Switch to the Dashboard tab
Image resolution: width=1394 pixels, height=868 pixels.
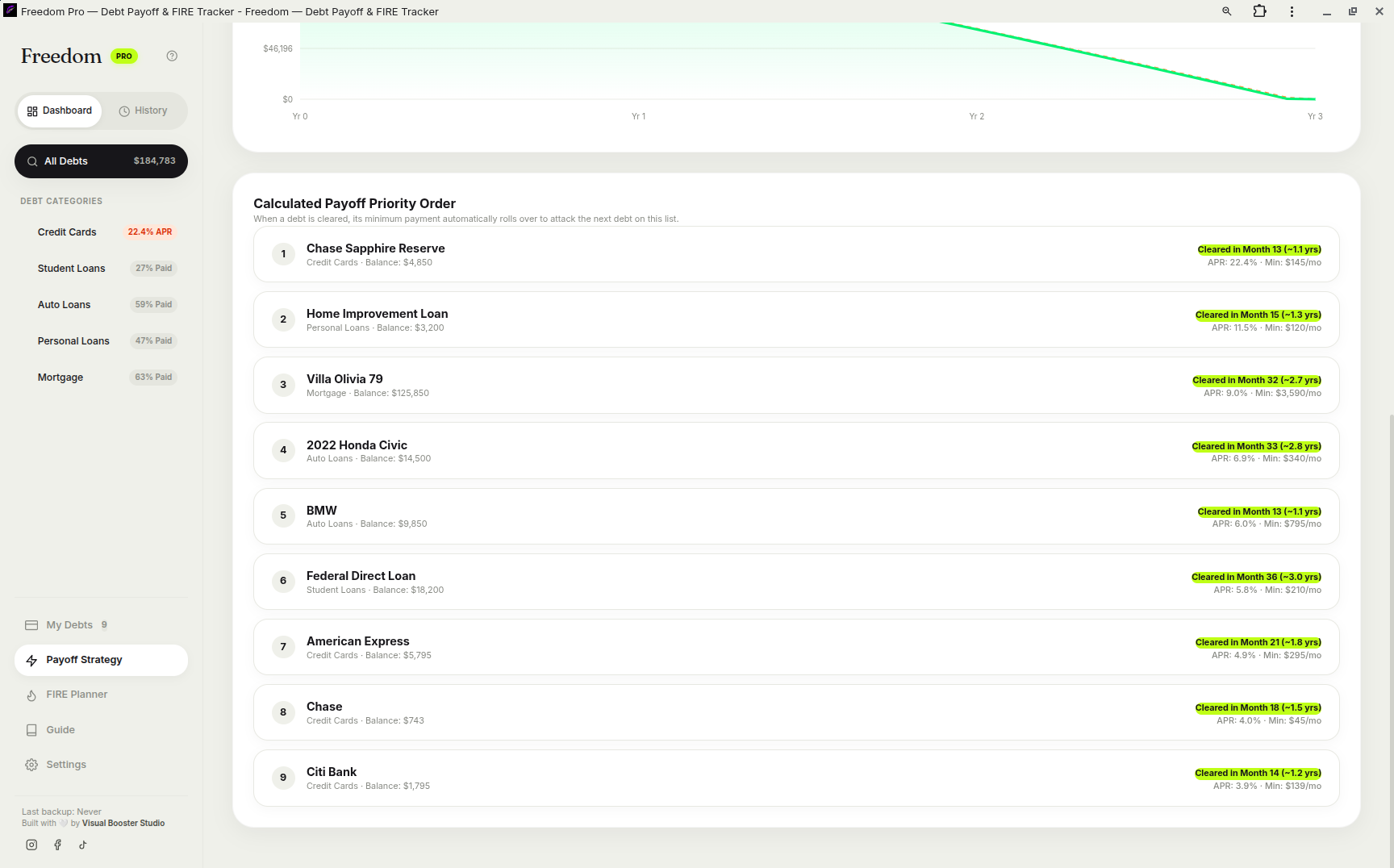[60, 111]
